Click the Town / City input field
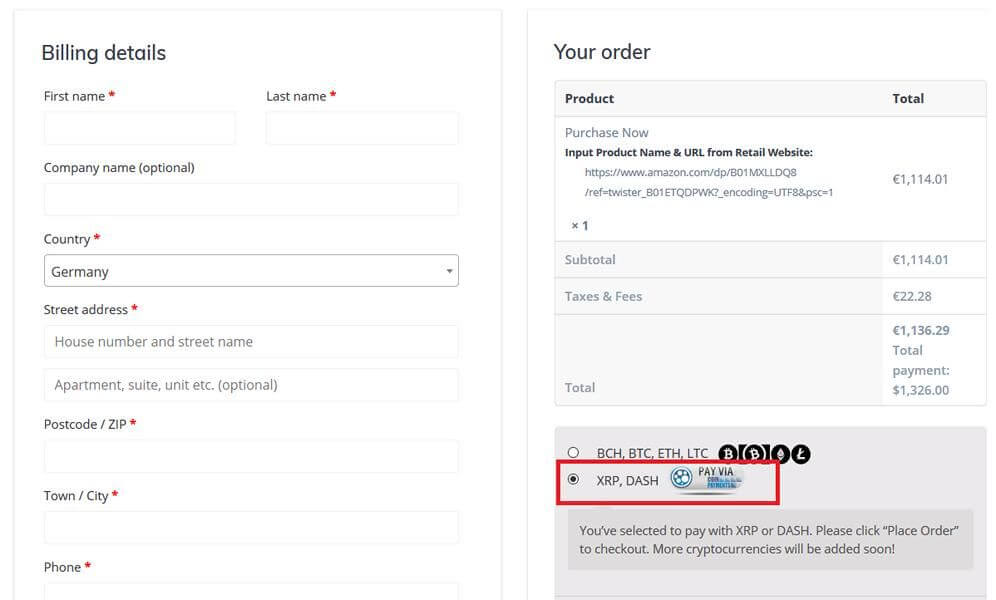Screen dimensions: 996x600 click(250, 527)
